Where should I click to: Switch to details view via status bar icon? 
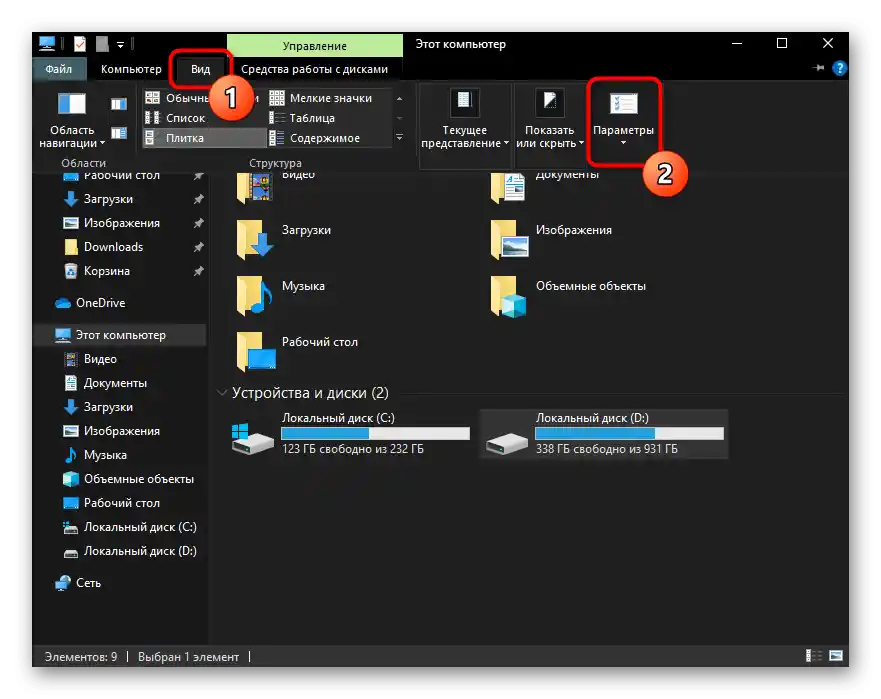[813, 656]
